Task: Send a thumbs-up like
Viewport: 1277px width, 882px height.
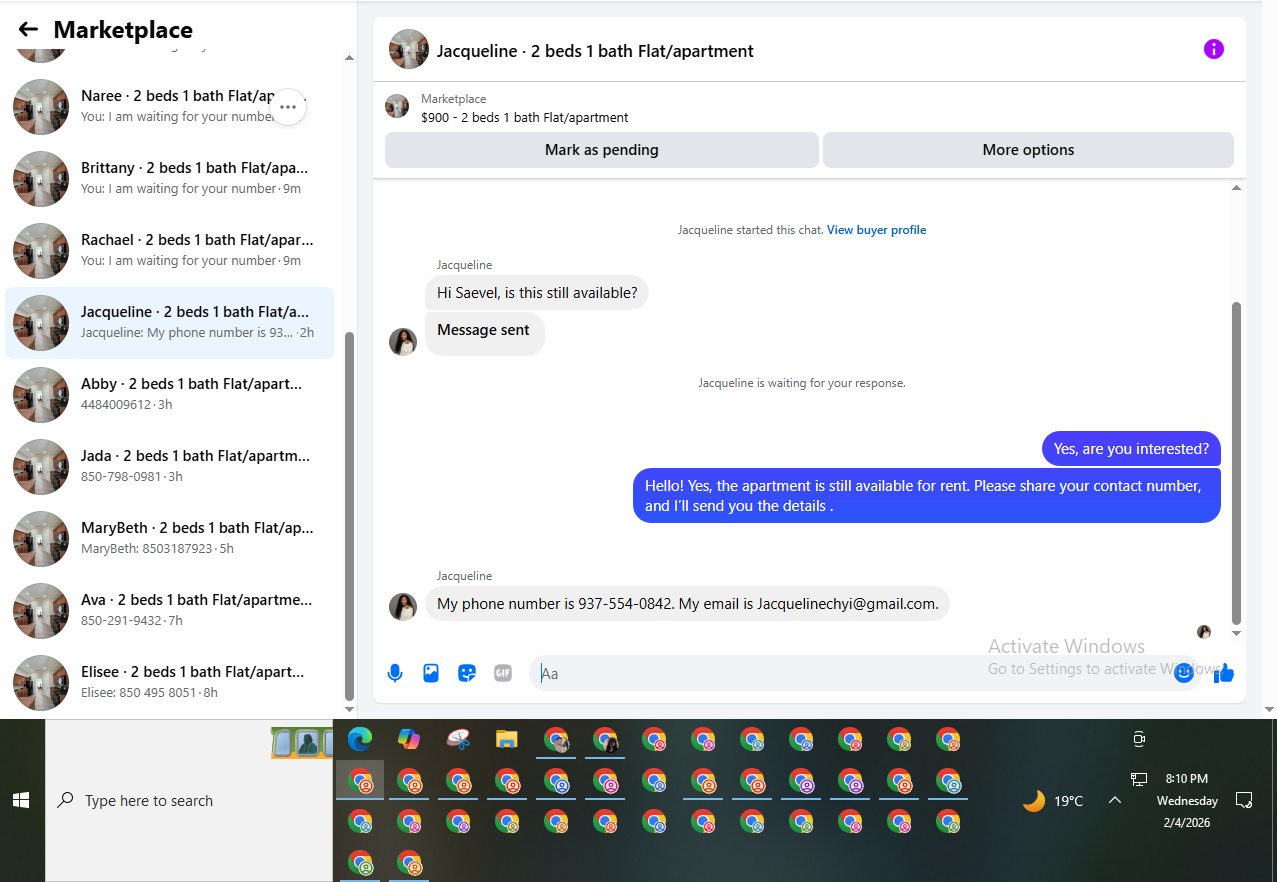Action: coord(1224,673)
